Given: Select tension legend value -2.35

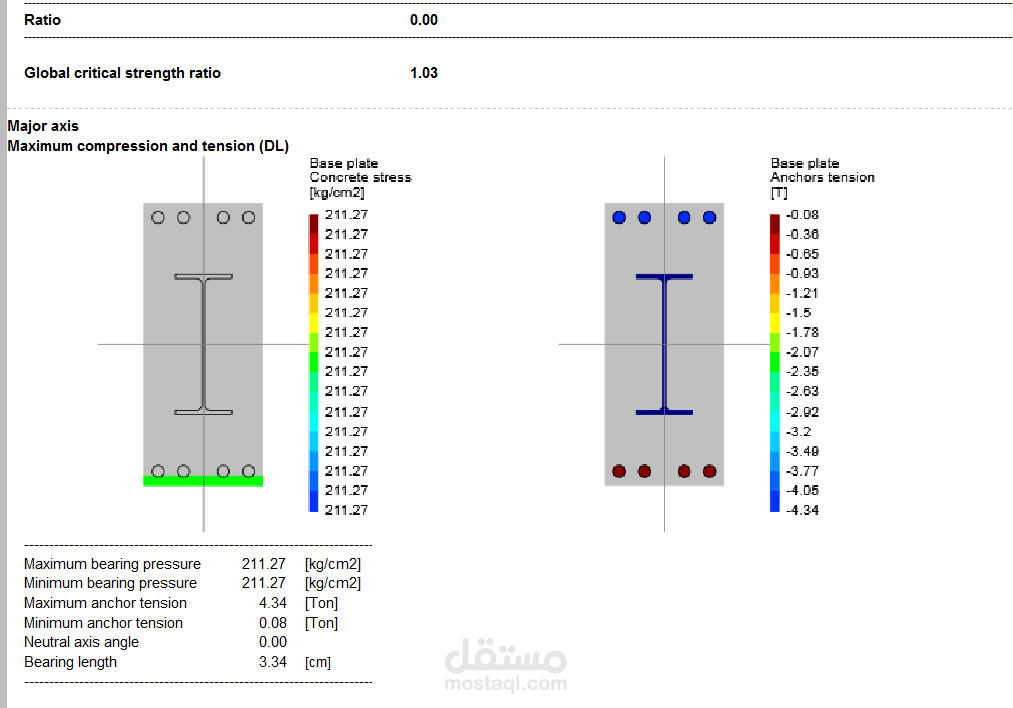Looking at the screenshot, I should point(802,371).
